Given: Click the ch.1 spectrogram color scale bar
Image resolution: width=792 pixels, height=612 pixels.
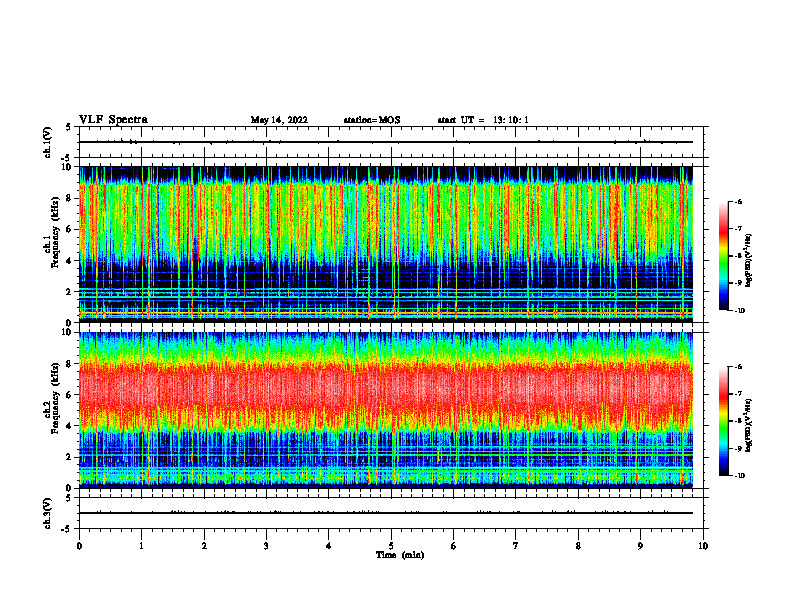Looking at the screenshot, I should (724, 256).
